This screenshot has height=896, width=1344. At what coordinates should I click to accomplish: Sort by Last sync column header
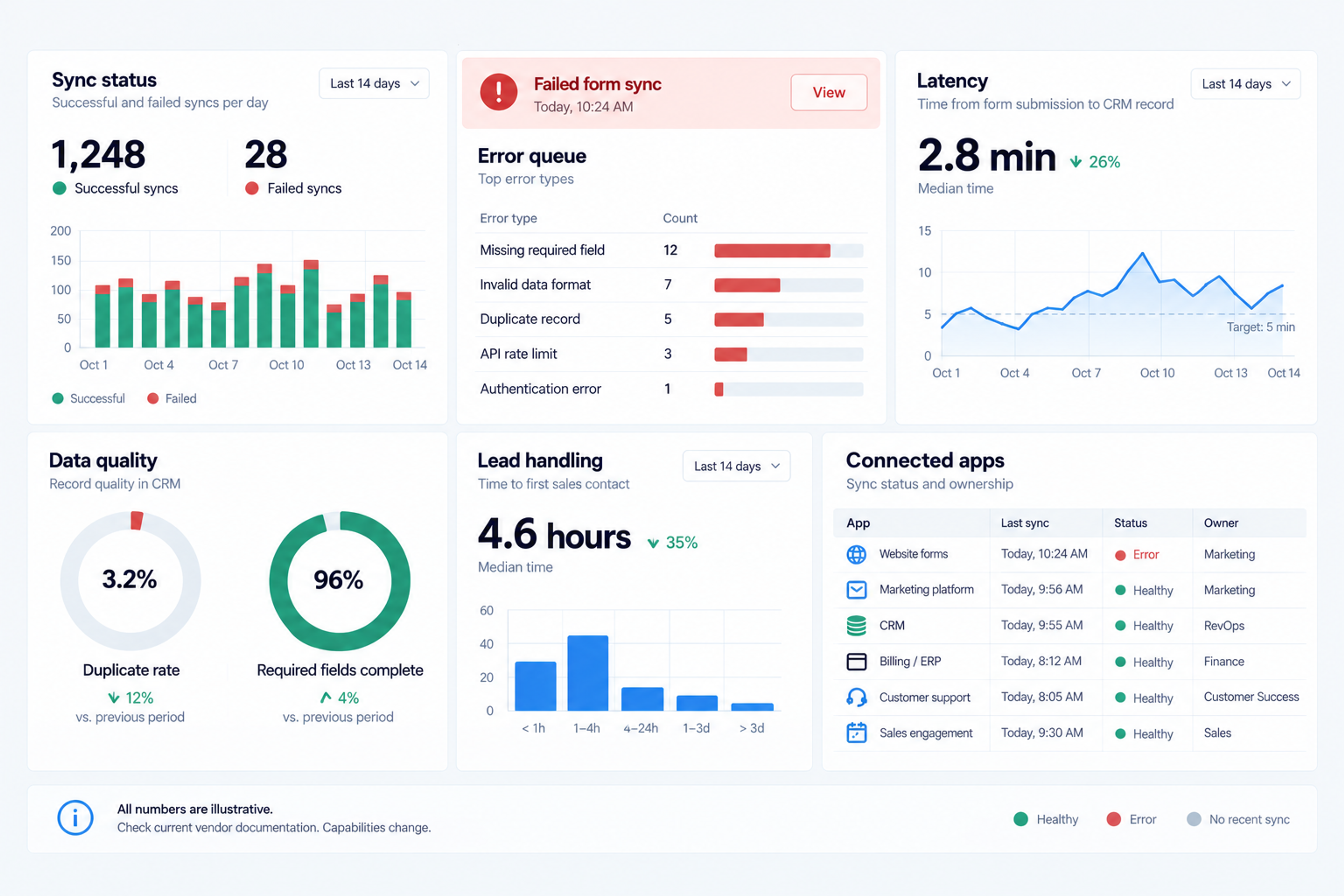[1024, 524]
